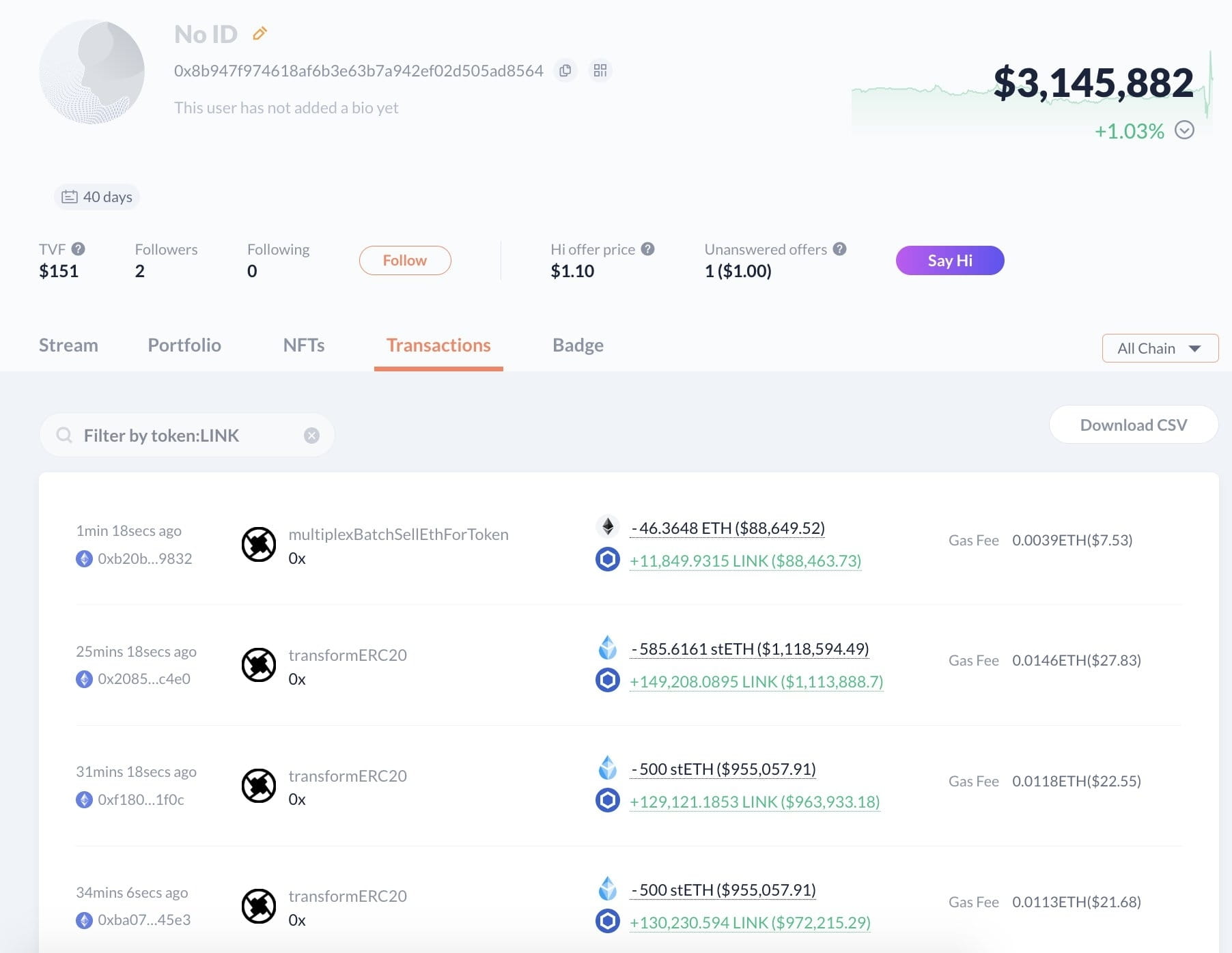Screen dimensions: 1232x953
Task: Click the stETH icon in the 31mins 18secs row
Action: (608, 767)
